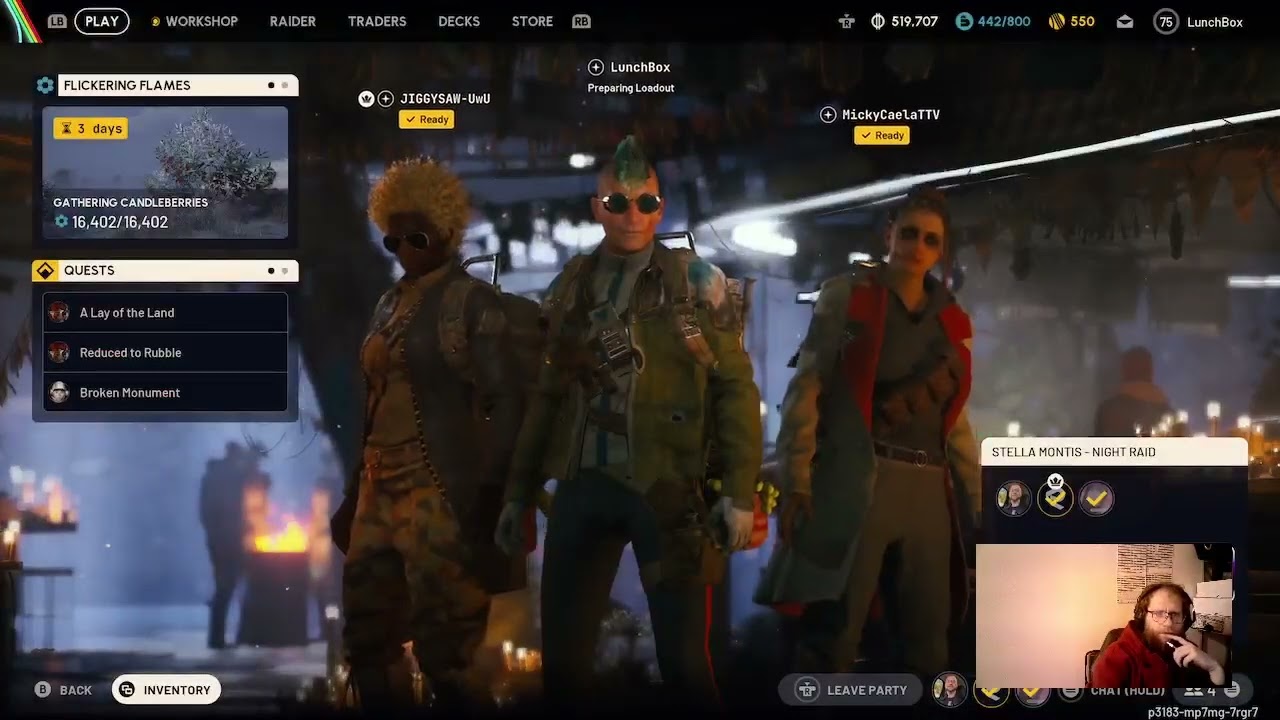Open quest Broken Monument
Viewport: 1280px width, 720px height.
pos(165,392)
